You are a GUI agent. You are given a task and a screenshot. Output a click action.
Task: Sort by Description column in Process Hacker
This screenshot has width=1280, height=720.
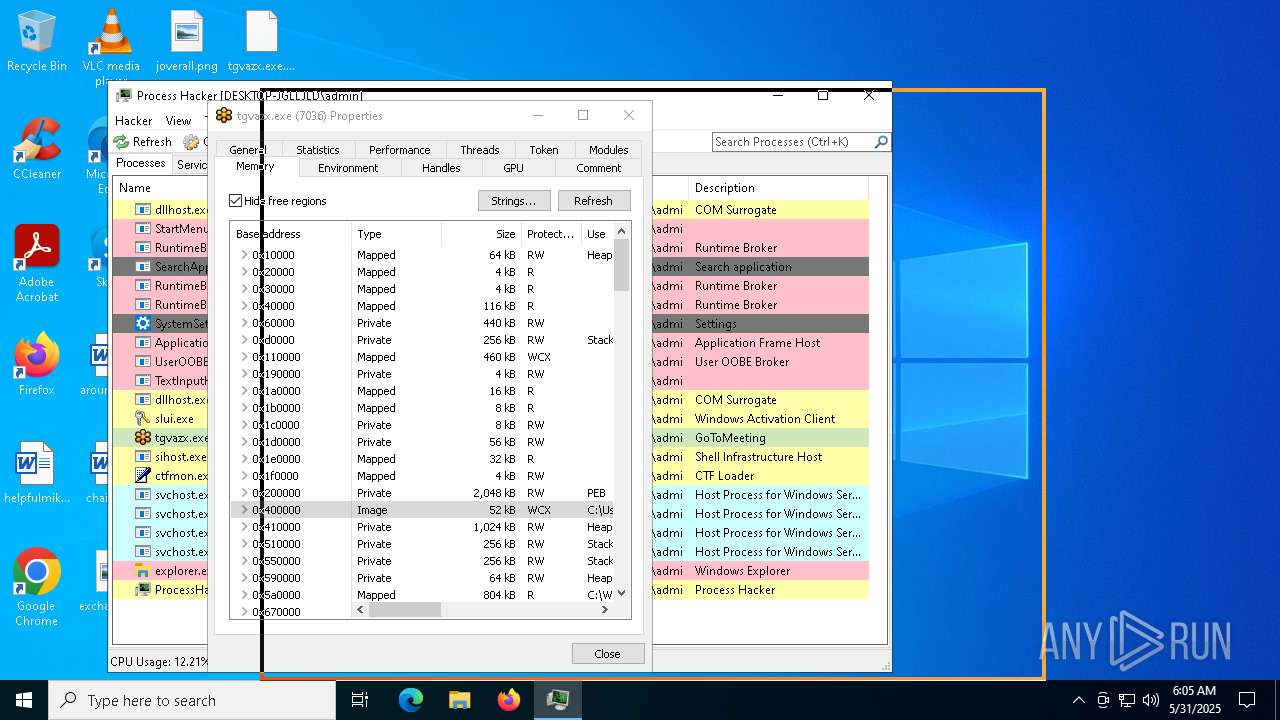(777, 188)
